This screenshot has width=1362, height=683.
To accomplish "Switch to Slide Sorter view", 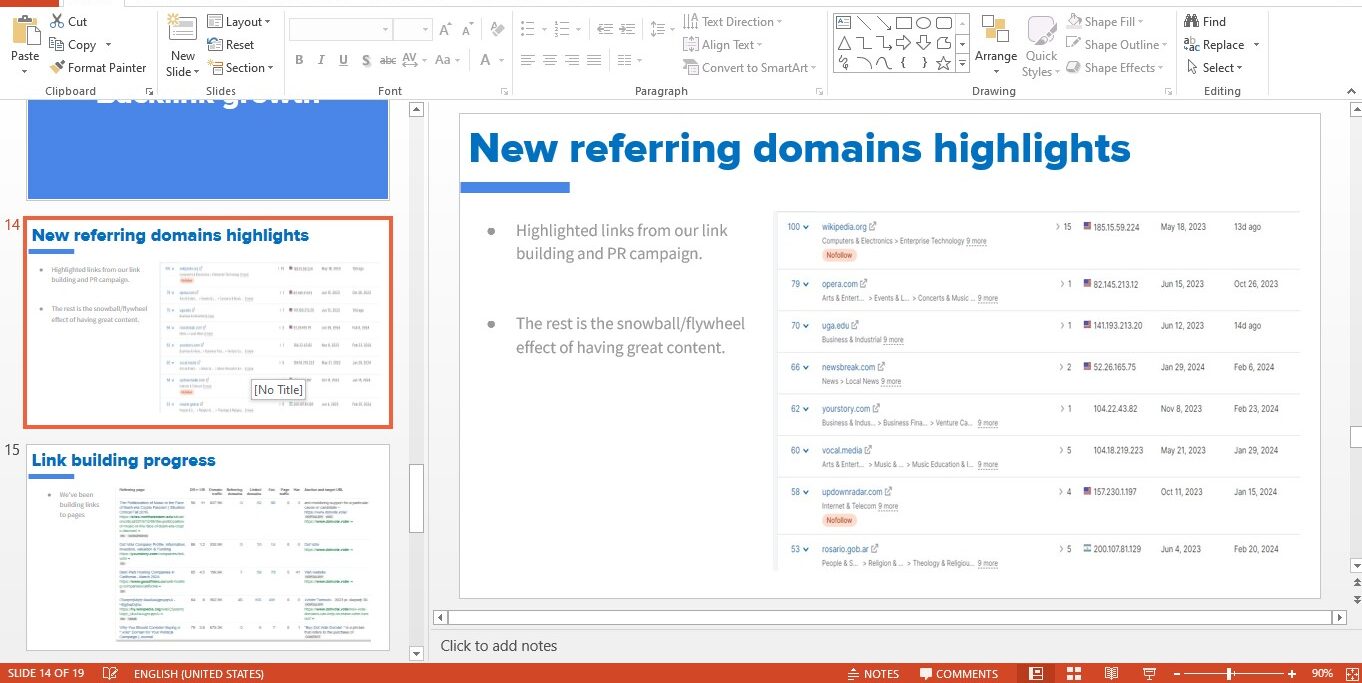I will 1074,673.
